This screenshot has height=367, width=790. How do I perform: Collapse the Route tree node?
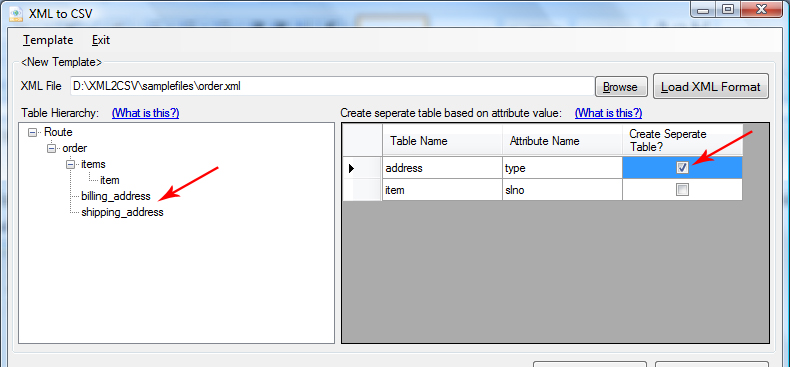pyautogui.click(x=33, y=132)
